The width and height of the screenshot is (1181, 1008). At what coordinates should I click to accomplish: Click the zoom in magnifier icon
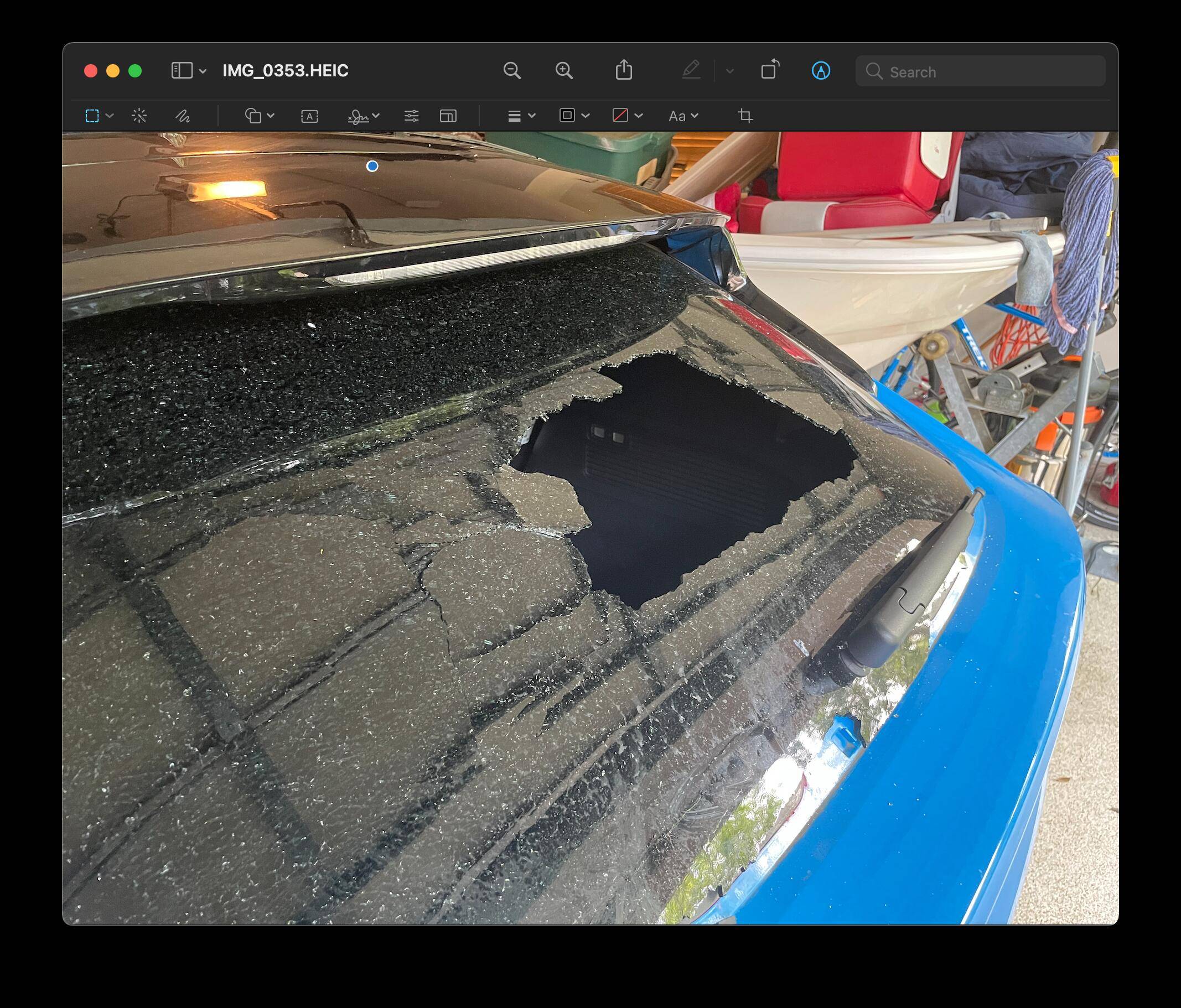click(564, 71)
